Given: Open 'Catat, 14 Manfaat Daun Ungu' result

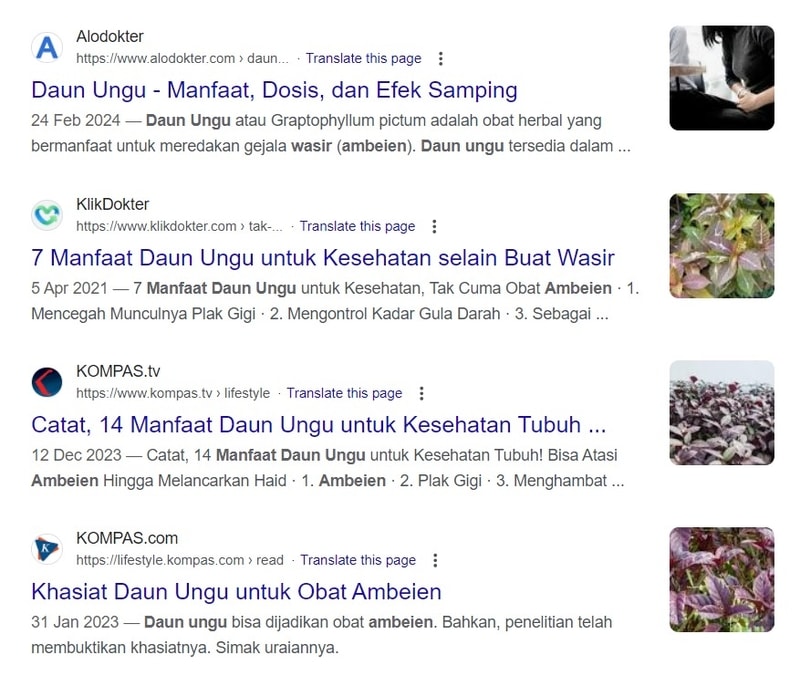Looking at the screenshot, I should pyautogui.click(x=319, y=425).
